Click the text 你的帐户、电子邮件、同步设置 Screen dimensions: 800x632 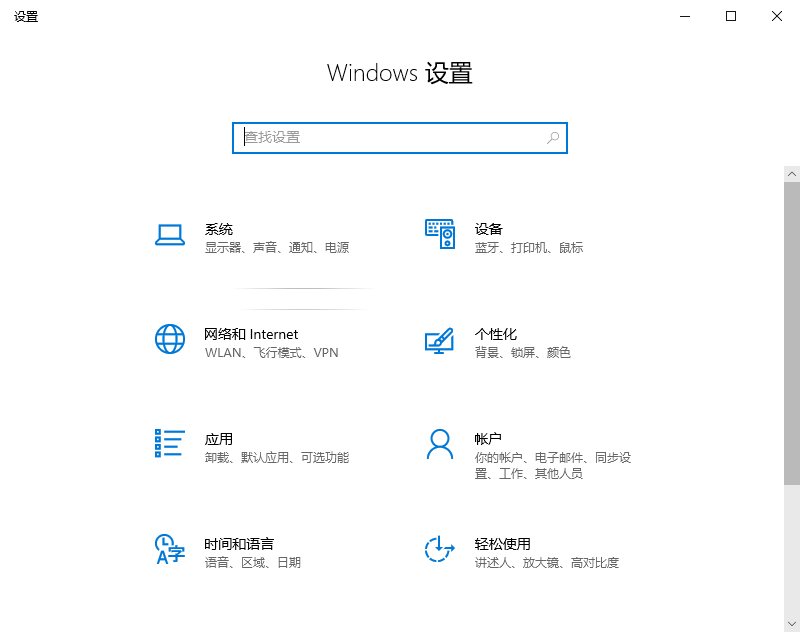coord(553,466)
